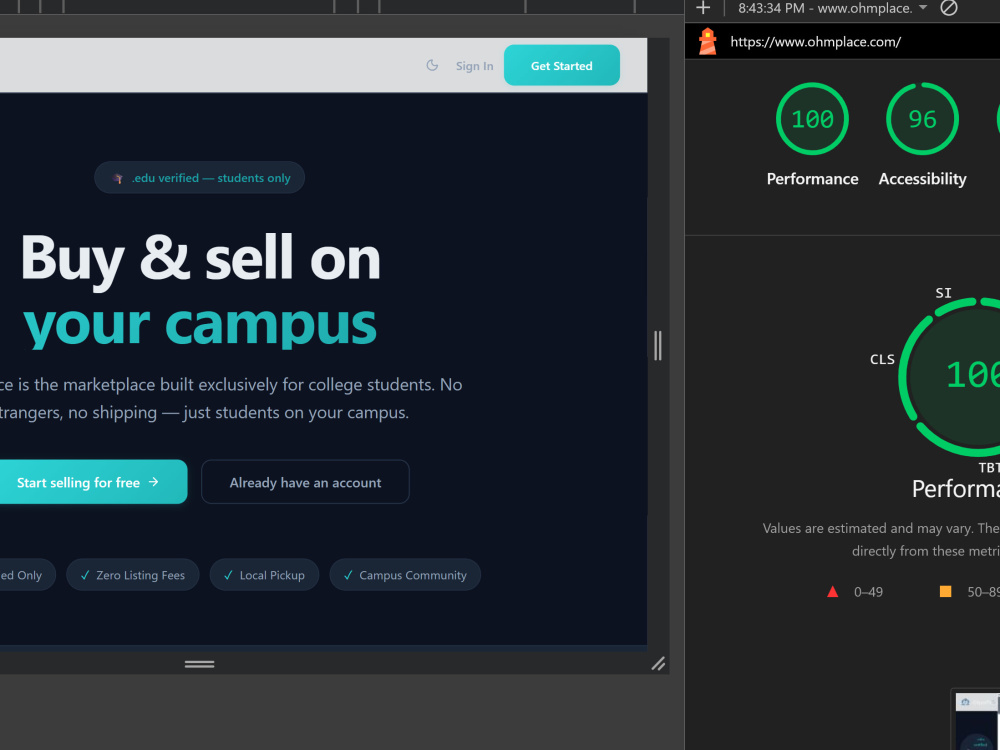Click the bottom horizontal resize handle of viewport

(x=200, y=664)
